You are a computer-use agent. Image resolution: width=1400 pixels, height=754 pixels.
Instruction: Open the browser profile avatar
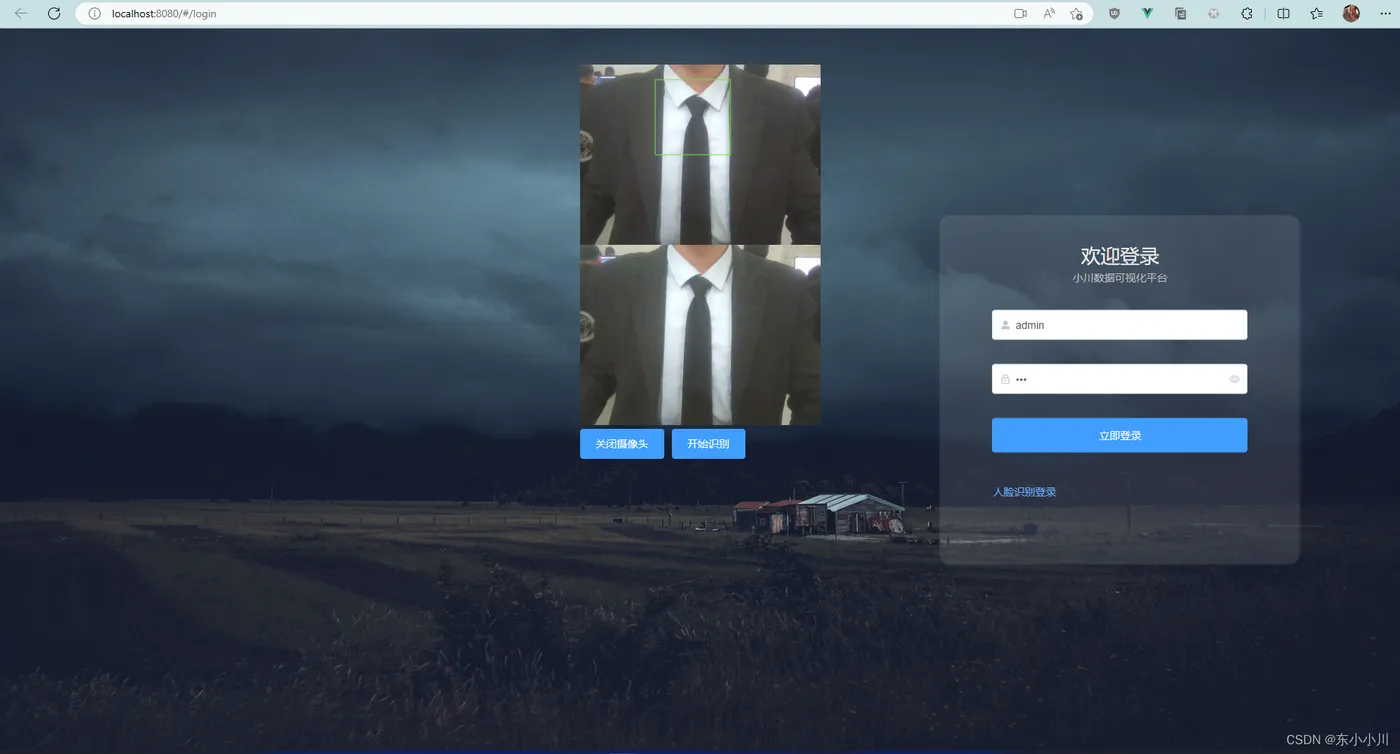point(1351,14)
